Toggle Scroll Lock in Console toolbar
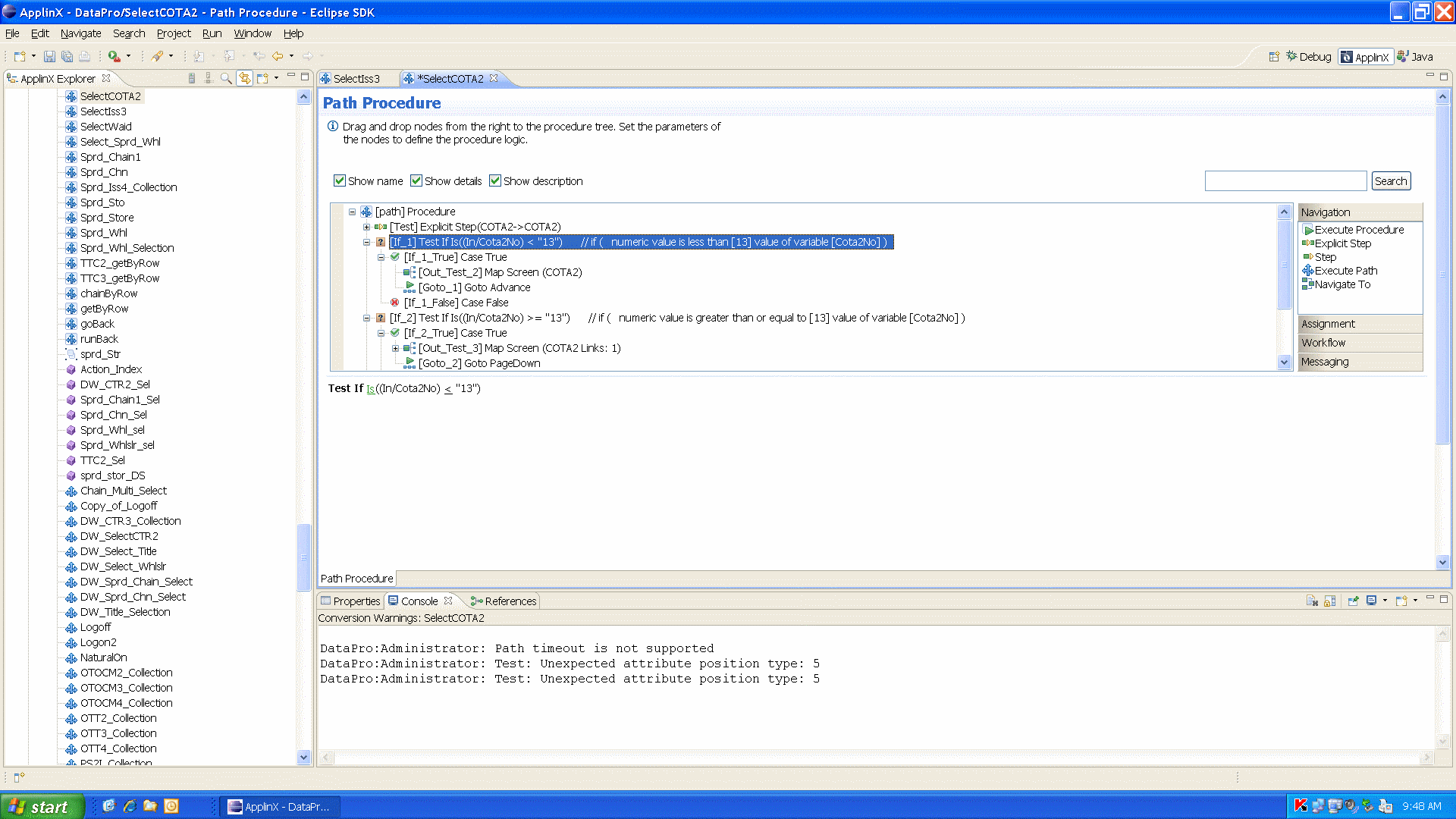 tap(1329, 601)
